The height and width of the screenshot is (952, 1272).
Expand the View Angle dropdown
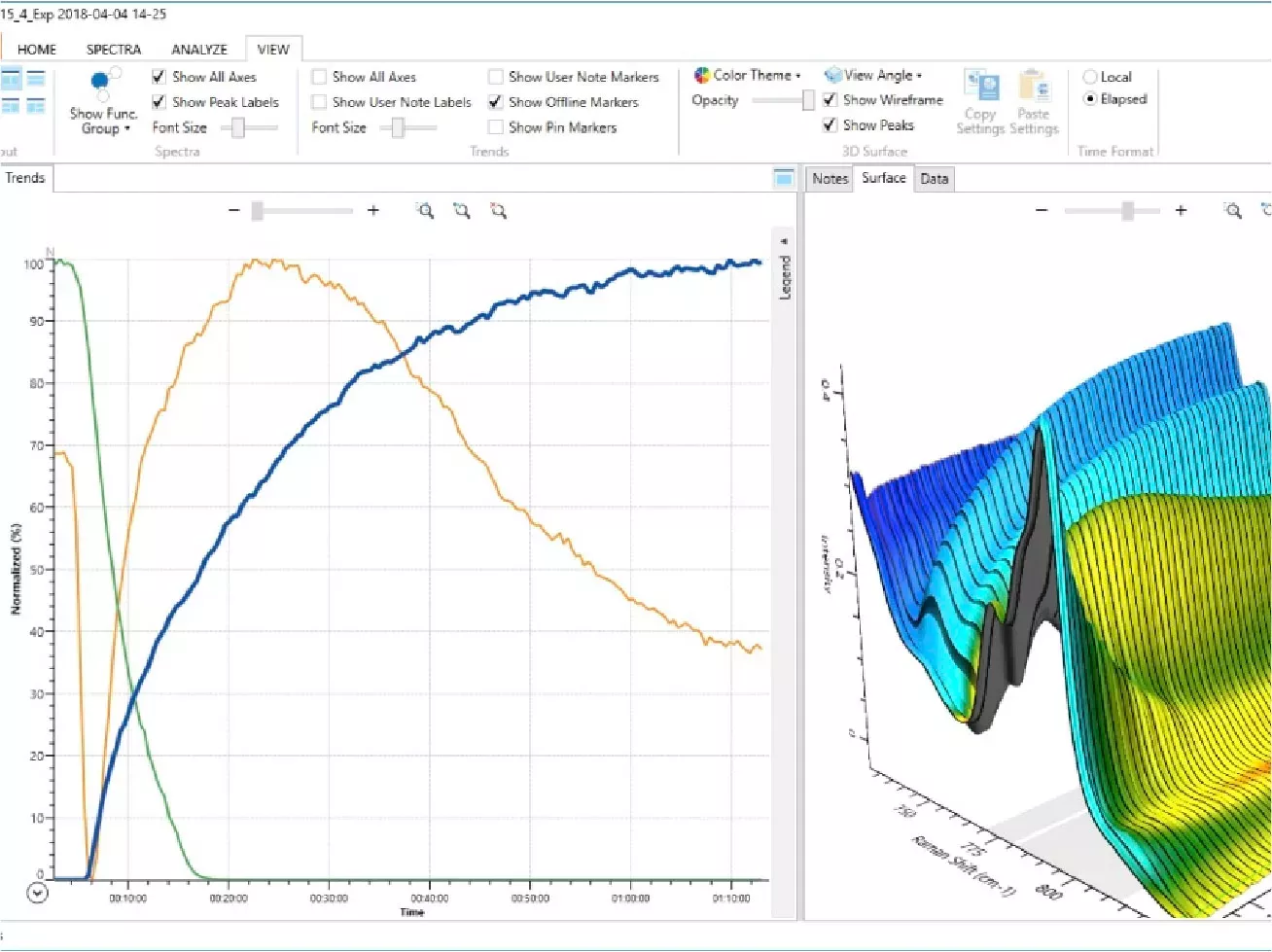(x=872, y=76)
